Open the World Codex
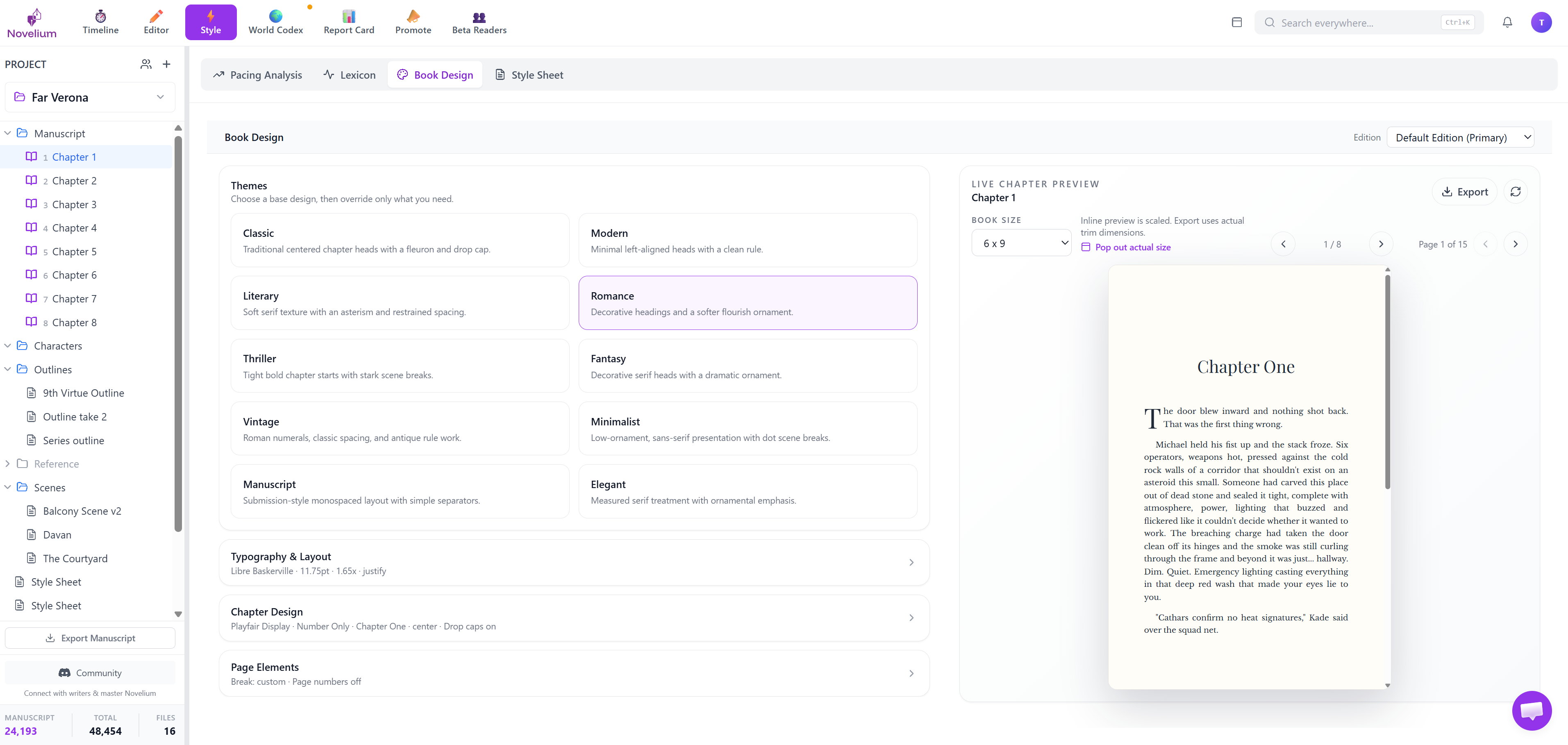 pos(275,22)
